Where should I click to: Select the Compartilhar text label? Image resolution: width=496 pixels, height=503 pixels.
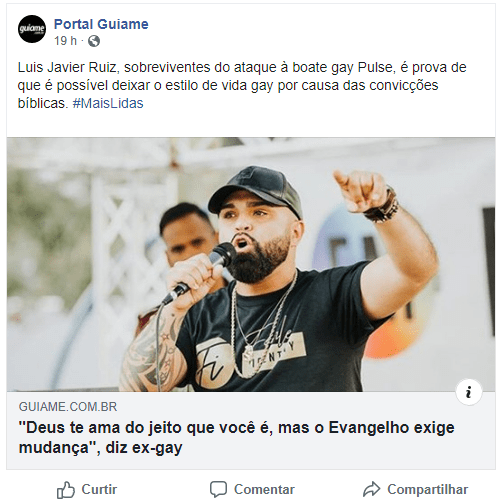coord(427,489)
